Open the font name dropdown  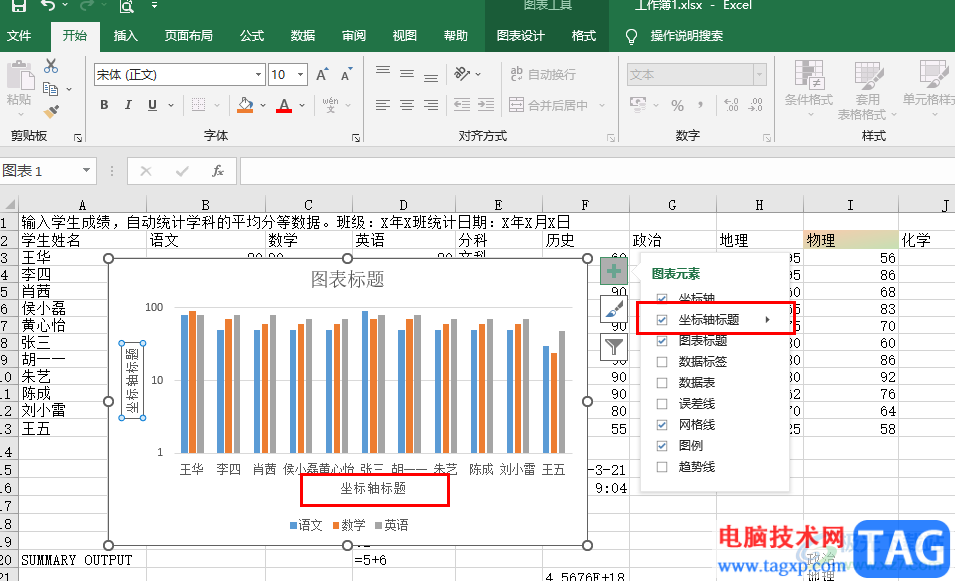258,74
